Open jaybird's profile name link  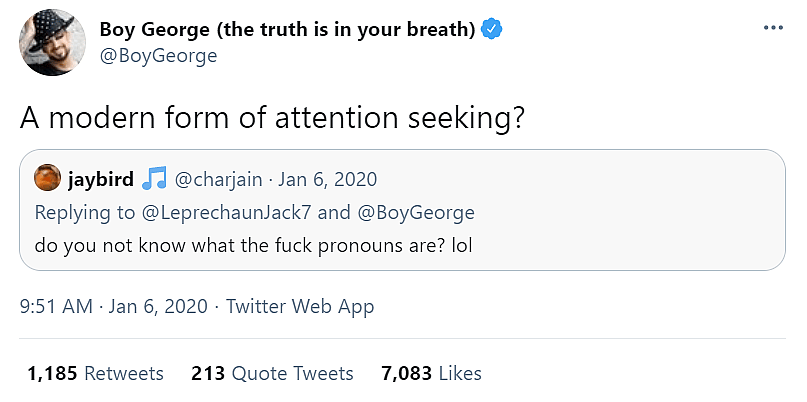tap(100, 180)
